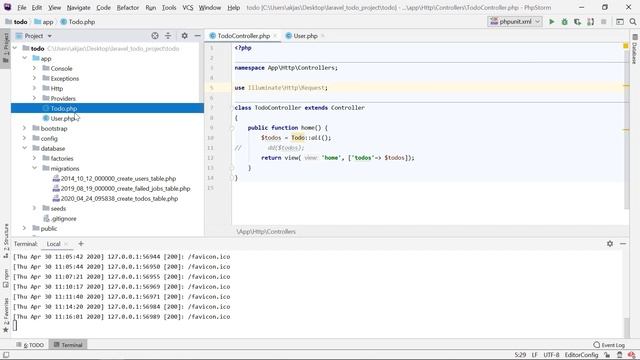Click the Locate/Select opened file icon
640x360 pixels.
point(155,36)
